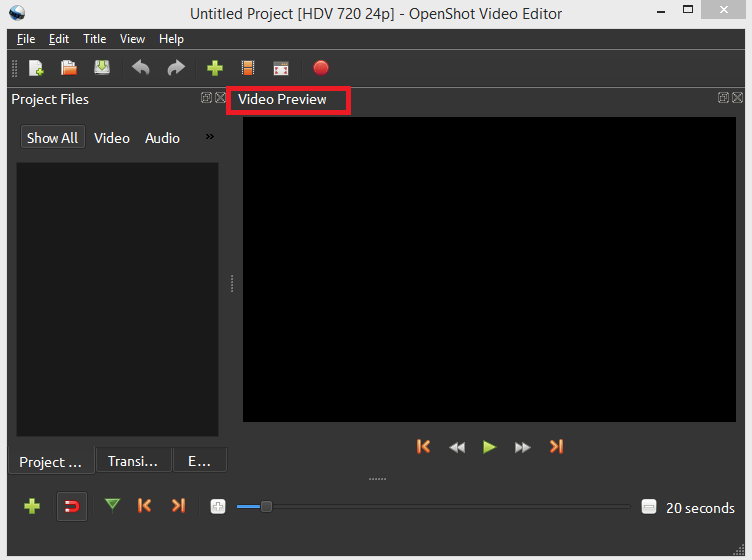Open the File menu
This screenshot has width=752, height=560.
pyautogui.click(x=26, y=39)
